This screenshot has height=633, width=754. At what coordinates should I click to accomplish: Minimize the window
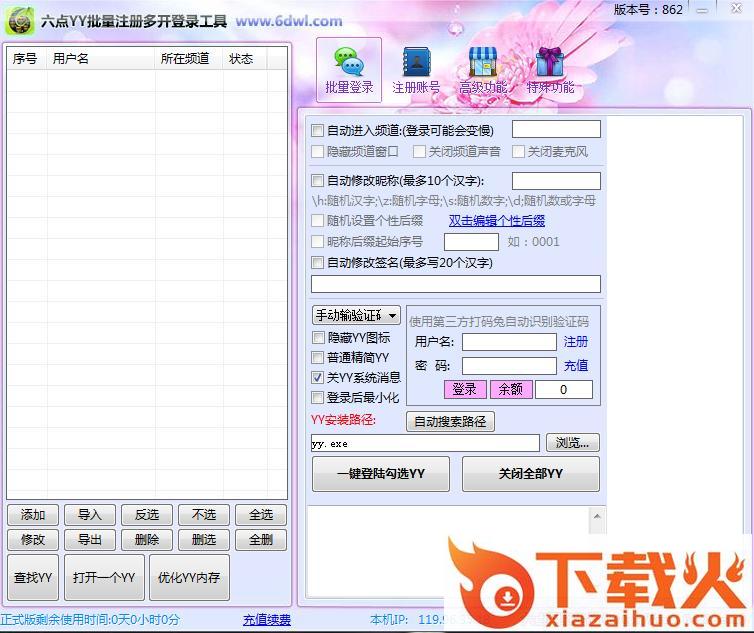pyautogui.click(x=703, y=10)
